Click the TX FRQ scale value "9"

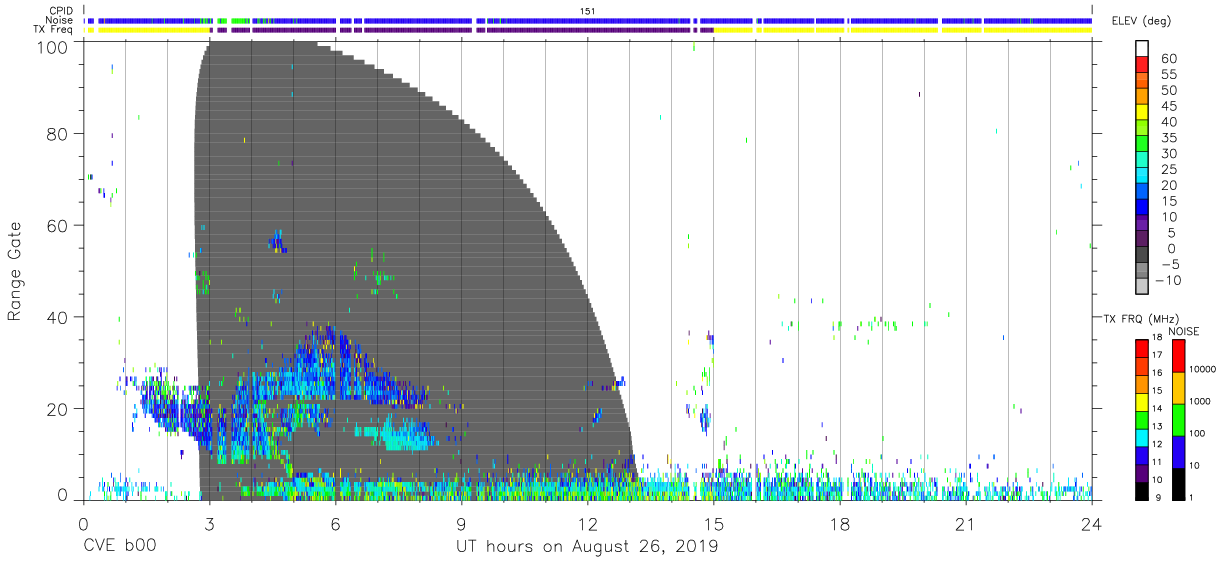coord(1158,497)
